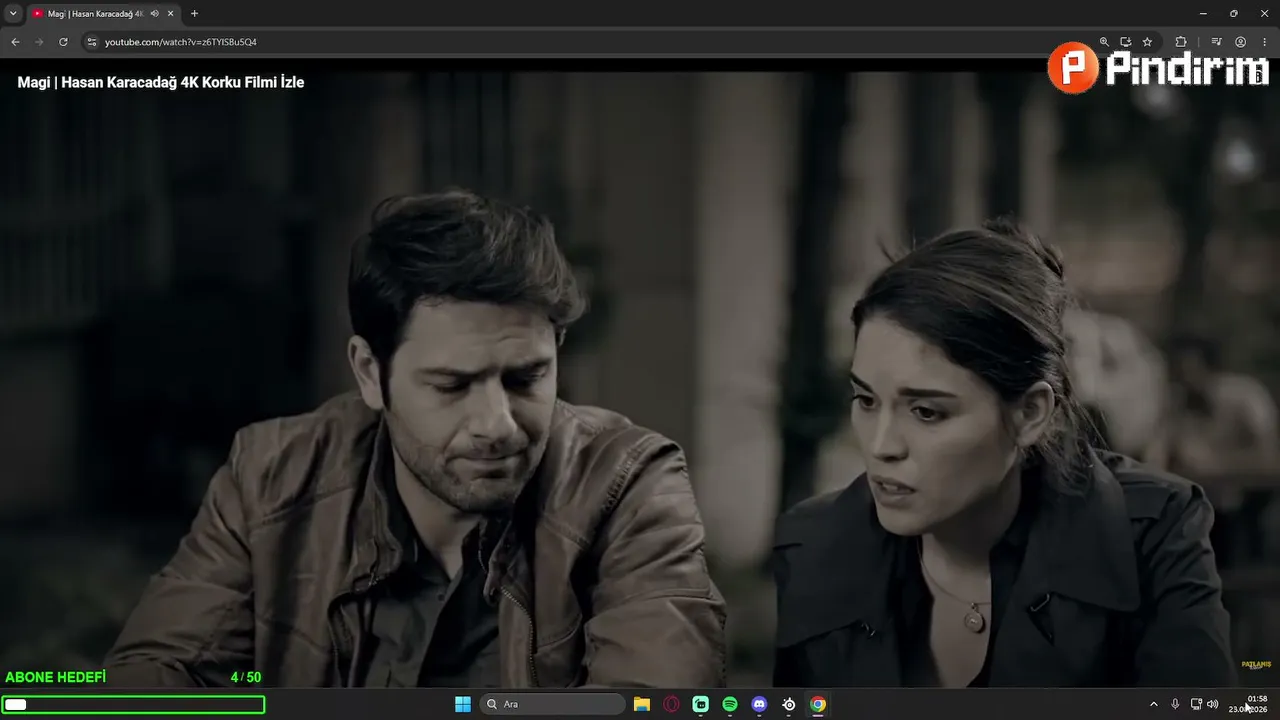The width and height of the screenshot is (1280, 720).
Task: Go back to the previous page
Action: pos(15,42)
